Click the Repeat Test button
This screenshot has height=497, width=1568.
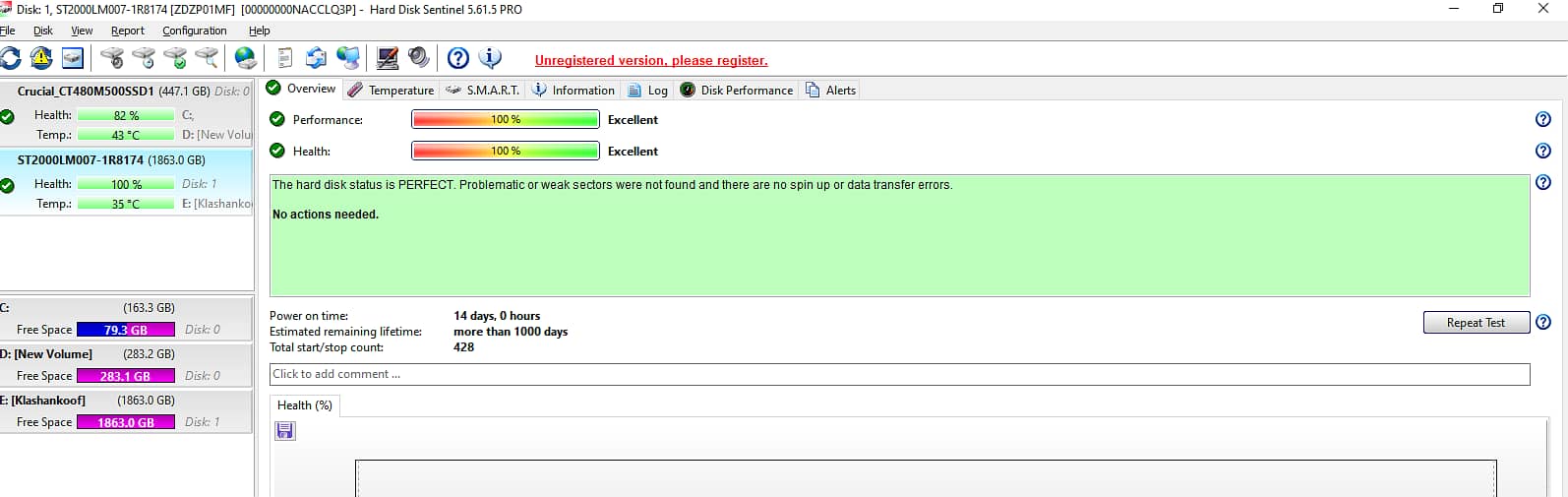tap(1476, 323)
